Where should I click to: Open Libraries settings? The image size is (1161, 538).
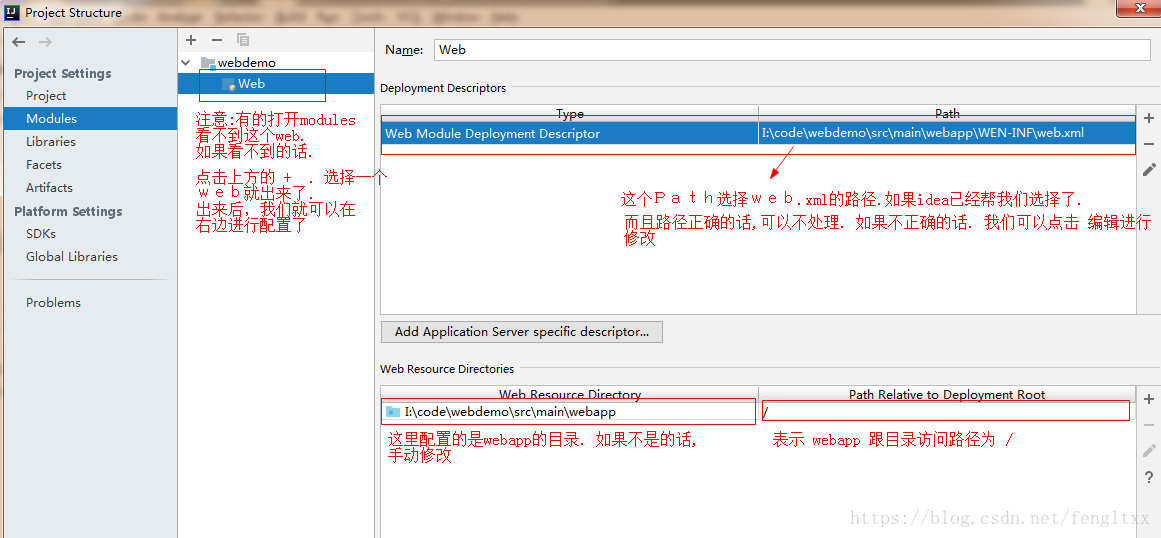point(51,141)
